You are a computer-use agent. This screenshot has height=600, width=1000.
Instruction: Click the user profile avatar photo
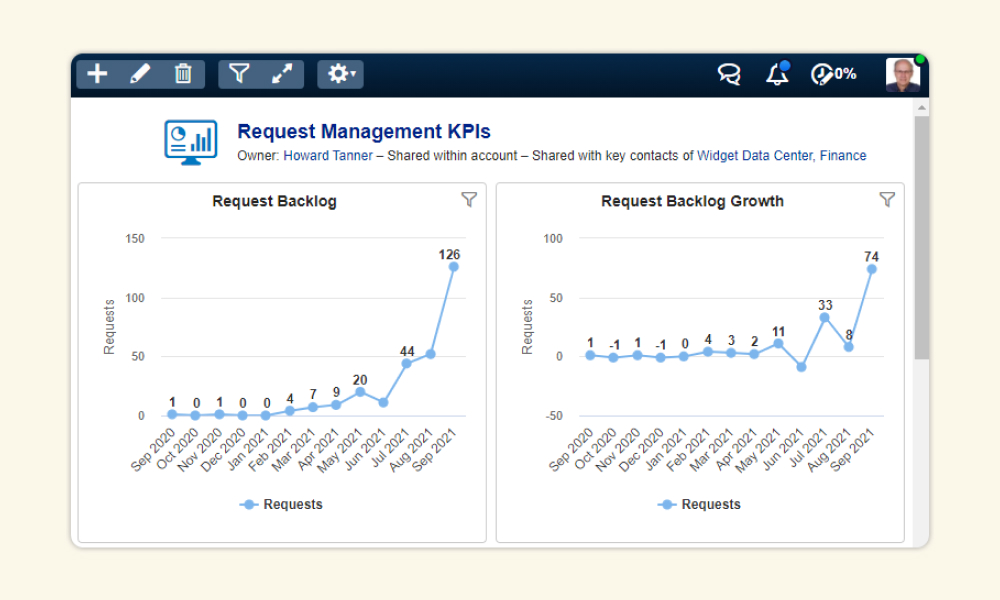[x=902, y=75]
